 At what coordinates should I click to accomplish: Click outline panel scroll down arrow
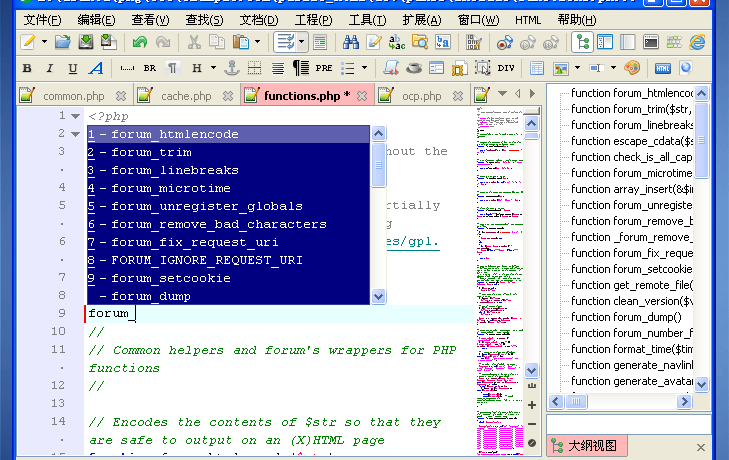(702, 384)
